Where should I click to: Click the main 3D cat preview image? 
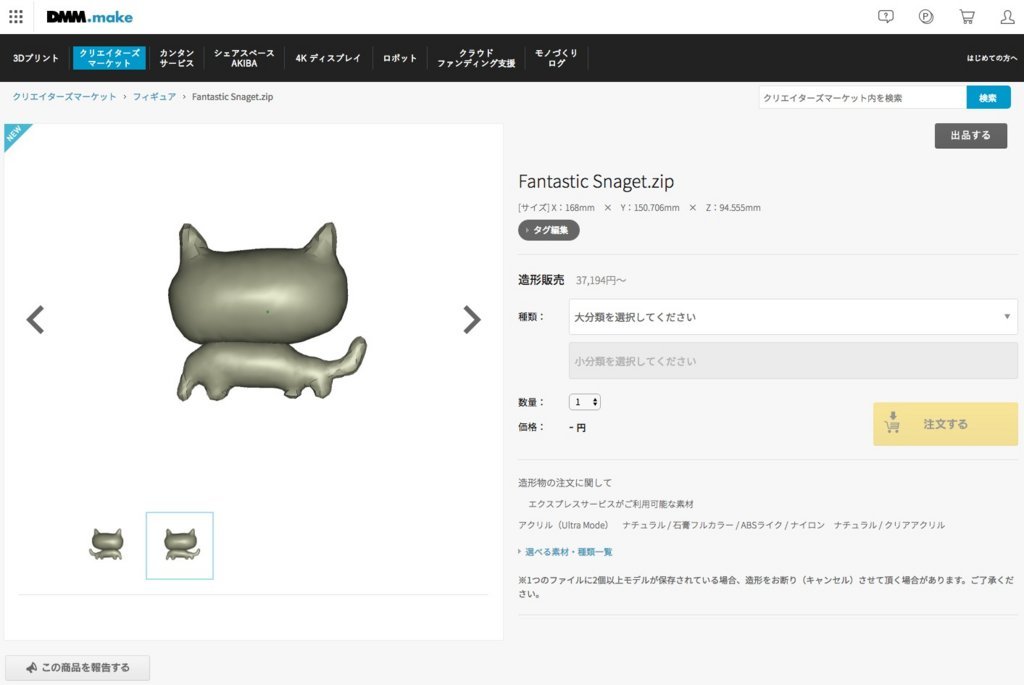[267, 311]
